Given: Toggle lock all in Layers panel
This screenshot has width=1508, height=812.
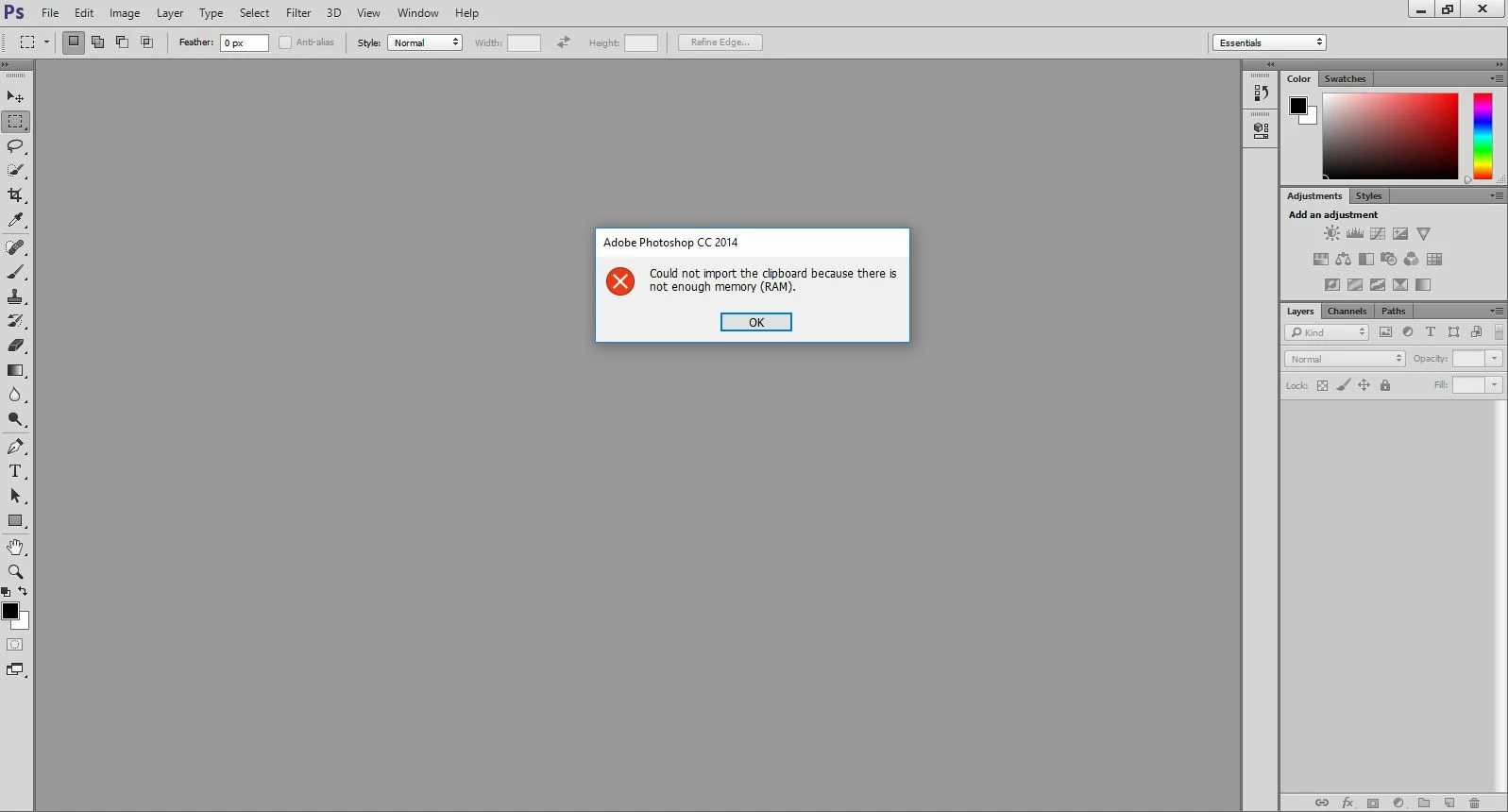Looking at the screenshot, I should 1385,385.
